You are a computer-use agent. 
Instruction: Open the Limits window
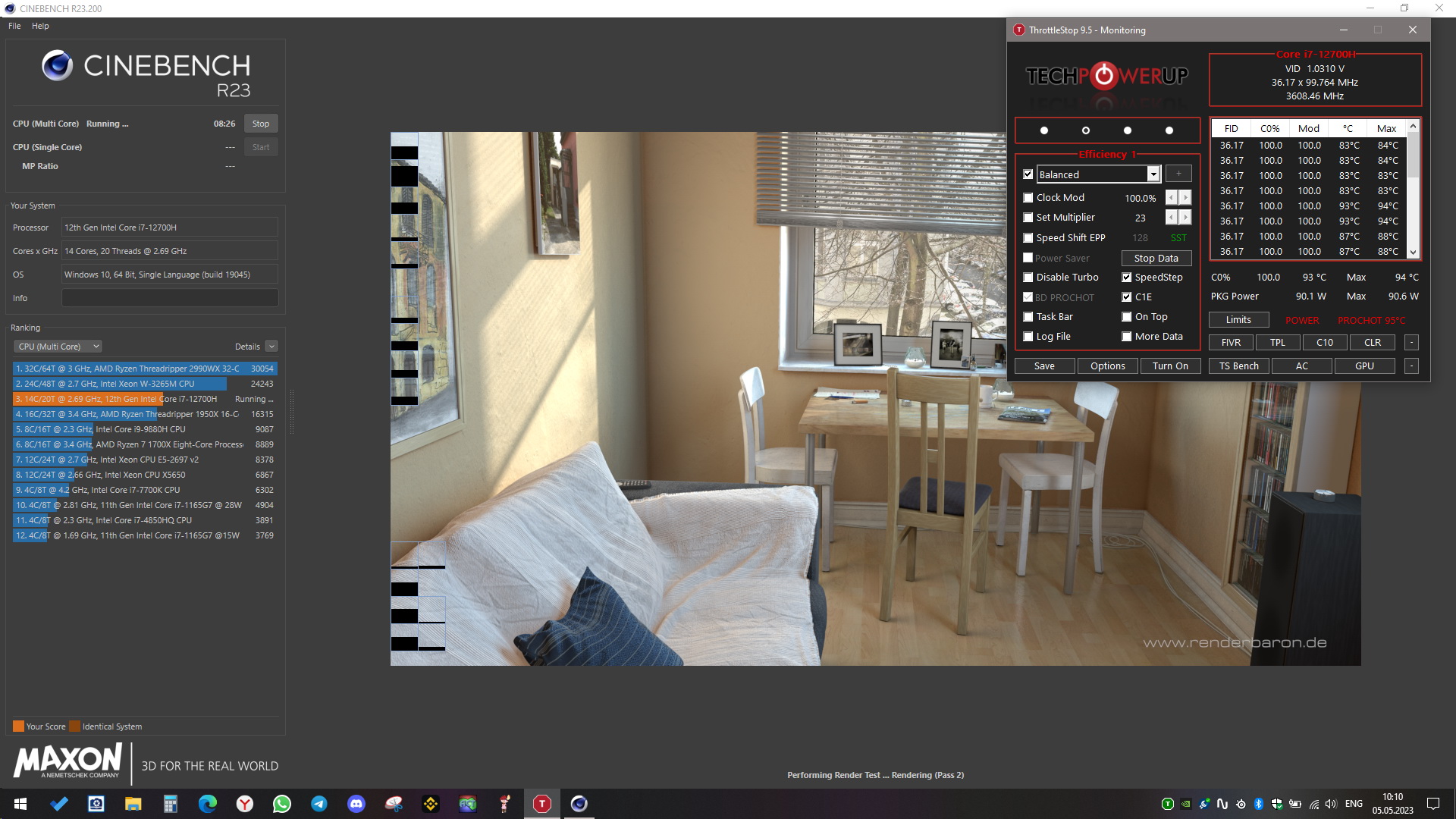click(x=1238, y=320)
